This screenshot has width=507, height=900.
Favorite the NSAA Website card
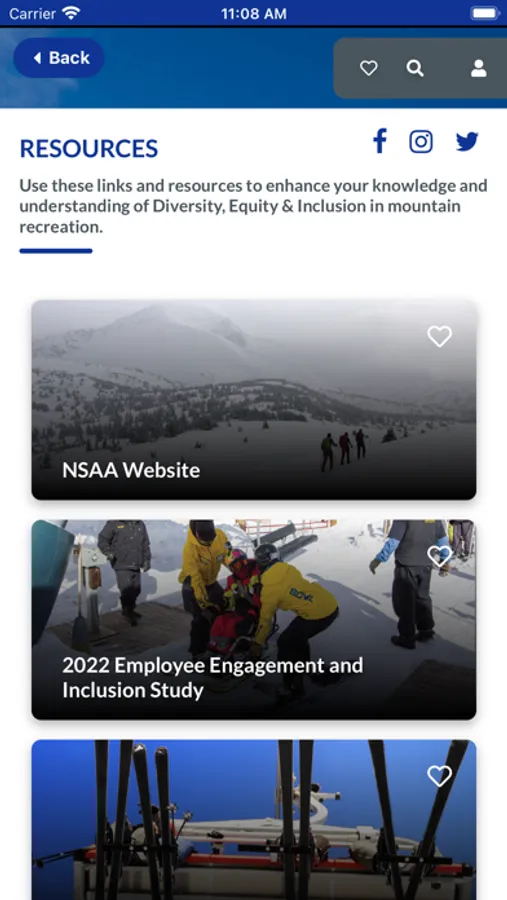click(439, 336)
